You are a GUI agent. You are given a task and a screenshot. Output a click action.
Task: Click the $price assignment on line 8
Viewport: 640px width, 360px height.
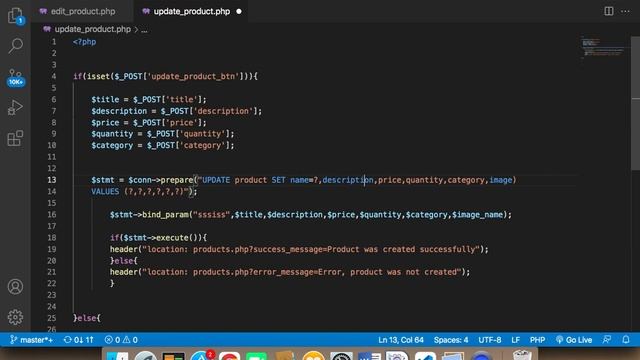[149, 122]
